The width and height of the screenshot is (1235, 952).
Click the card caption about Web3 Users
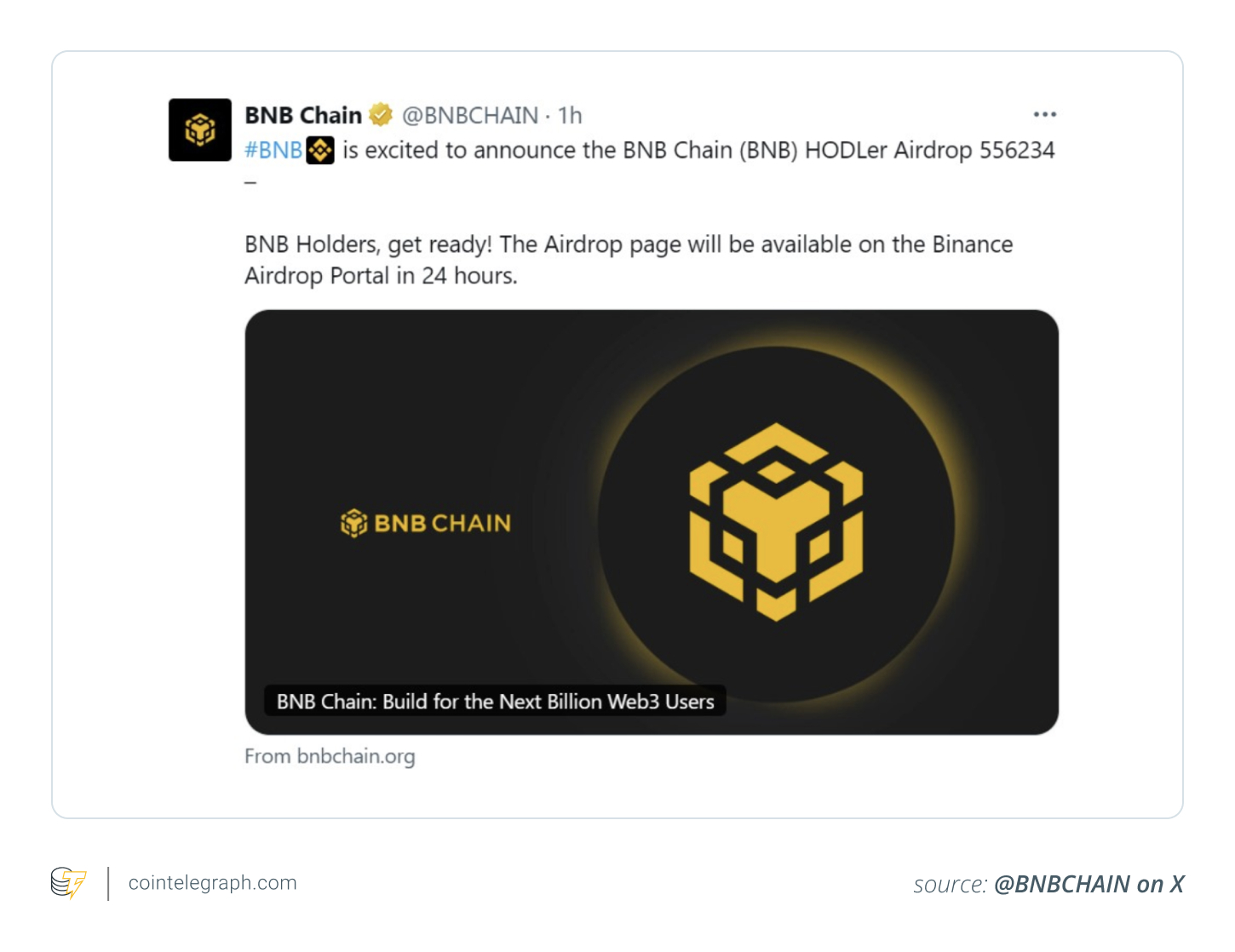point(495,701)
